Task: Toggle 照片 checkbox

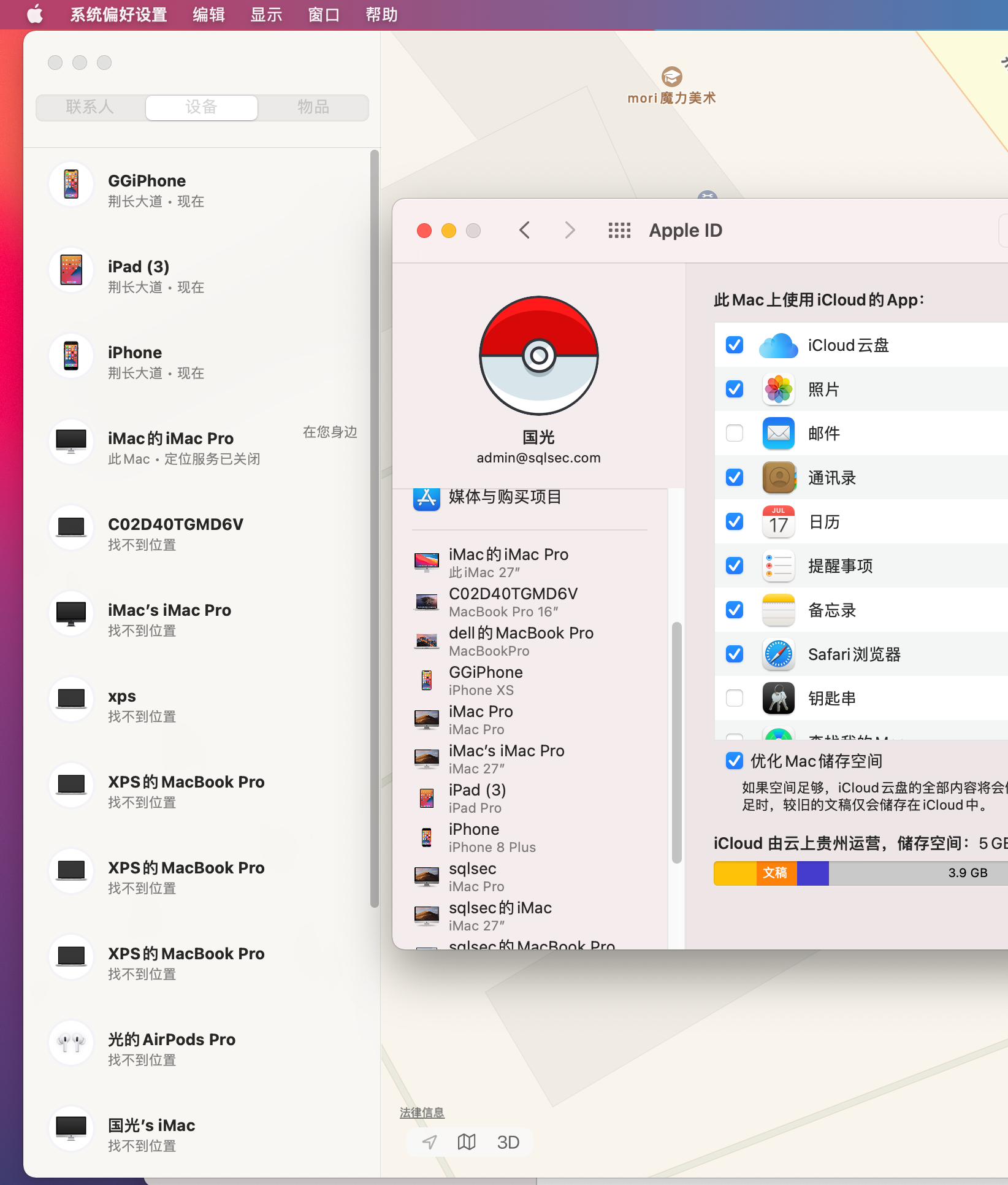Action: [x=735, y=389]
